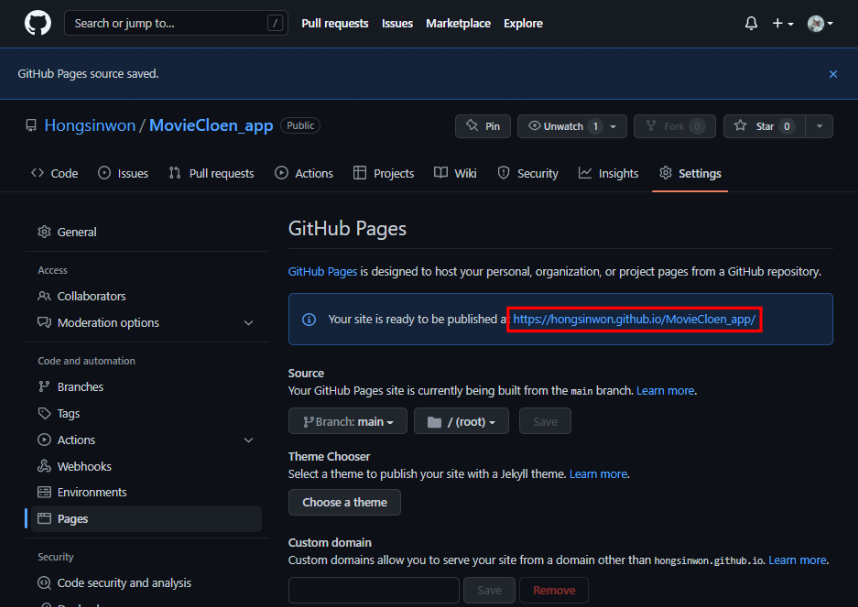Click 'Learn more' in Theme Chooser section
This screenshot has width=858, height=607.
598,474
